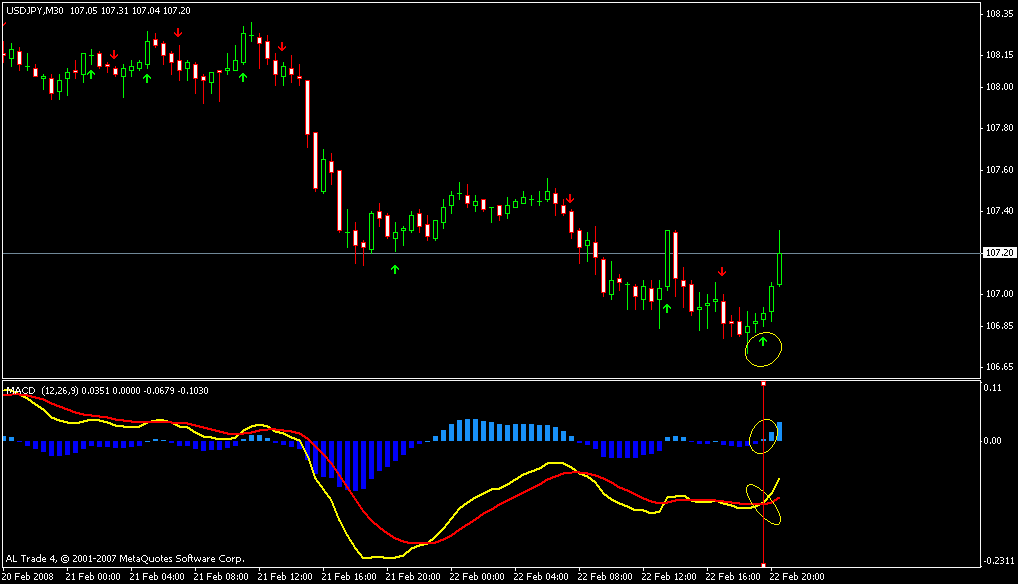The height and width of the screenshot is (584, 1018).
Task: Select the red vertical line's top handle
Action: click(764, 384)
